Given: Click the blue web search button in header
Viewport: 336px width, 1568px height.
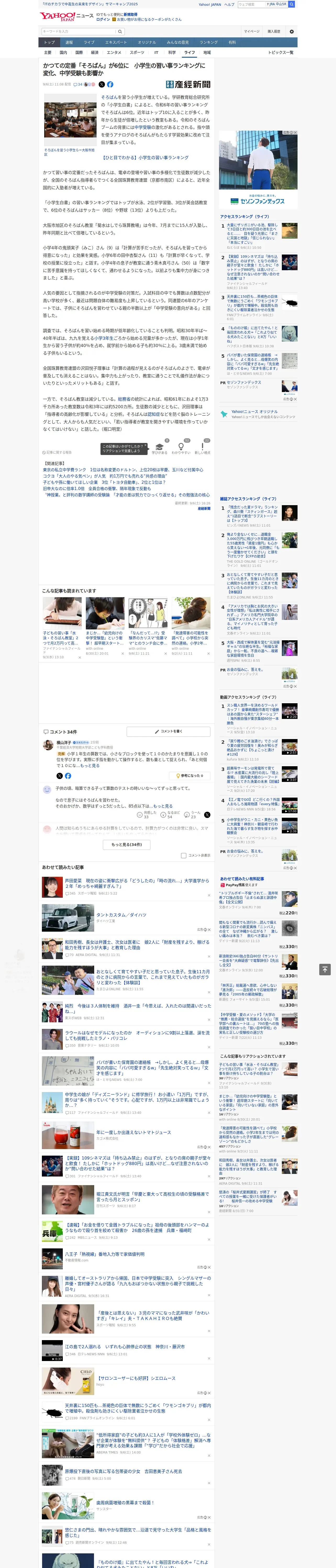Looking at the screenshot, I should point(292,4).
